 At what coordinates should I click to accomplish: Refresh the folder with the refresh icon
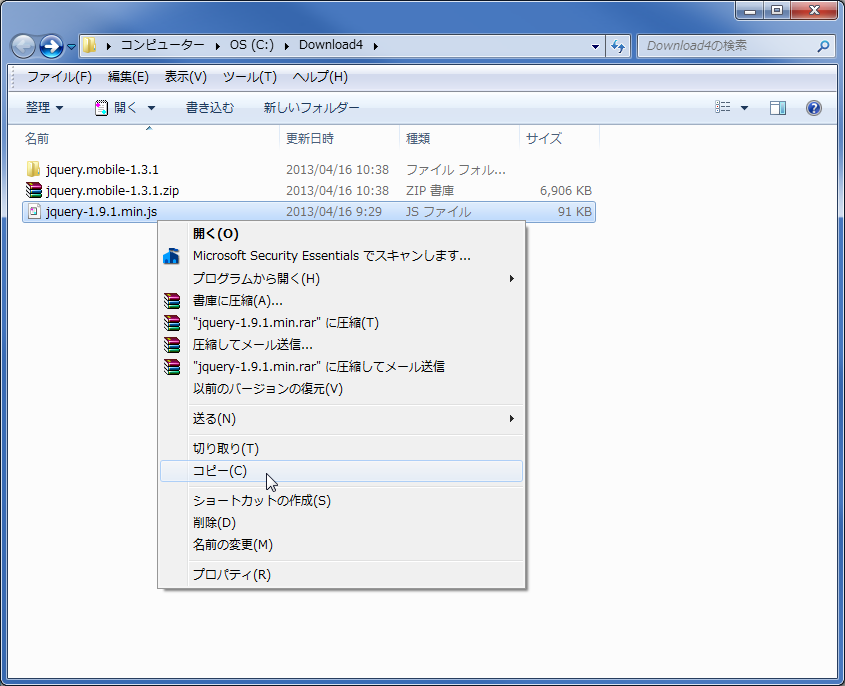click(x=618, y=46)
